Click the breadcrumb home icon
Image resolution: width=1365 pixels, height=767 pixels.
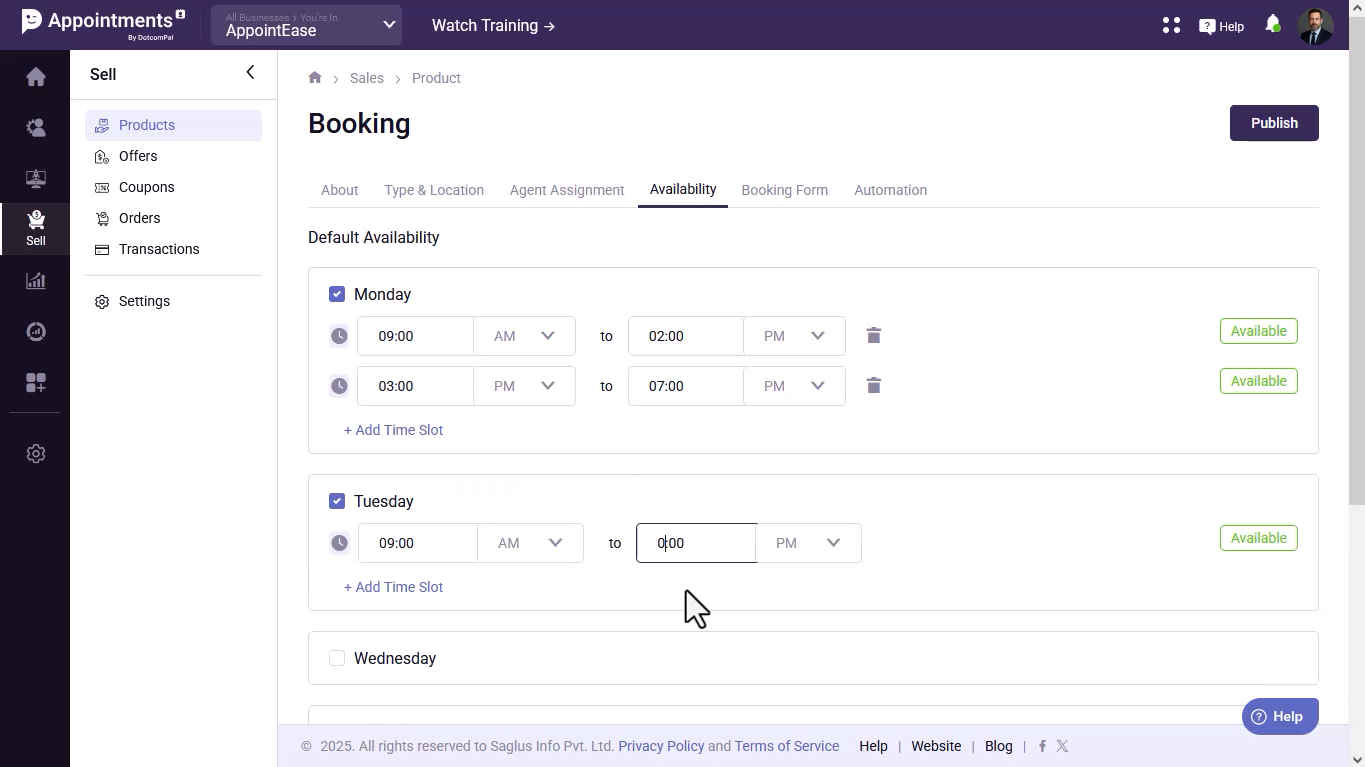pos(315,78)
